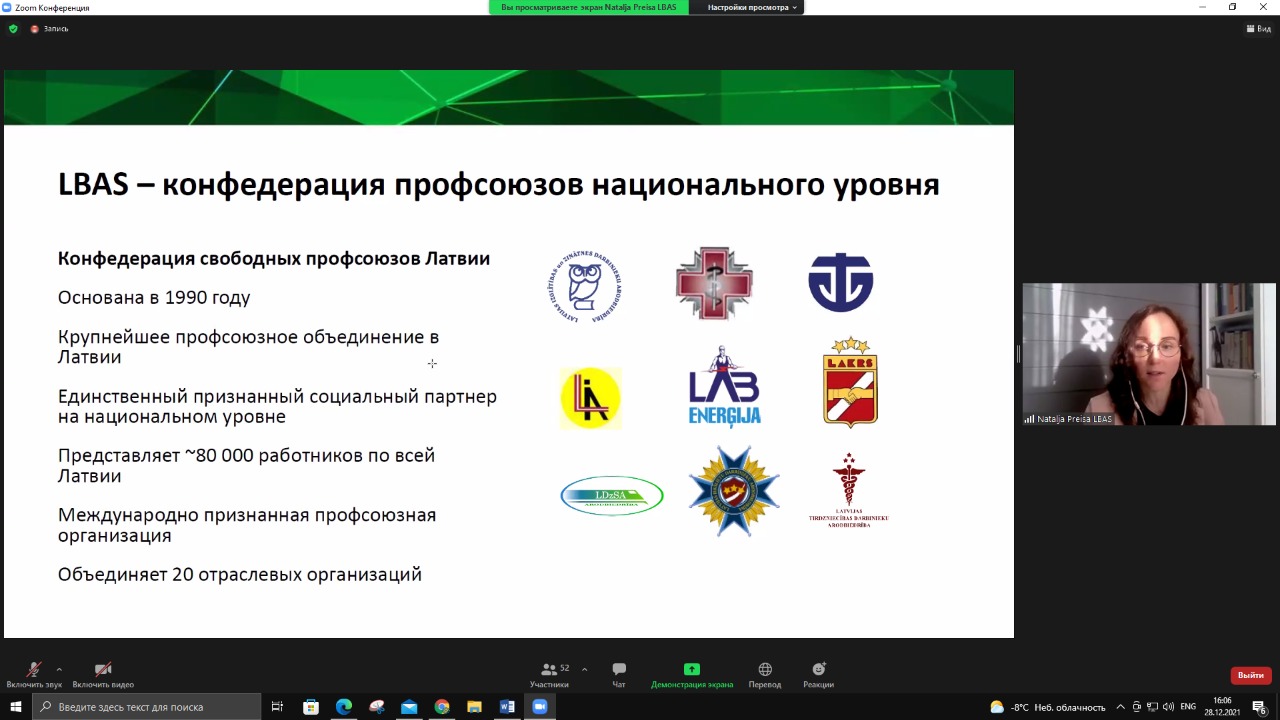This screenshot has width=1280, height=720.
Task: Open Google Chrome from the taskbar
Action: pos(442,707)
